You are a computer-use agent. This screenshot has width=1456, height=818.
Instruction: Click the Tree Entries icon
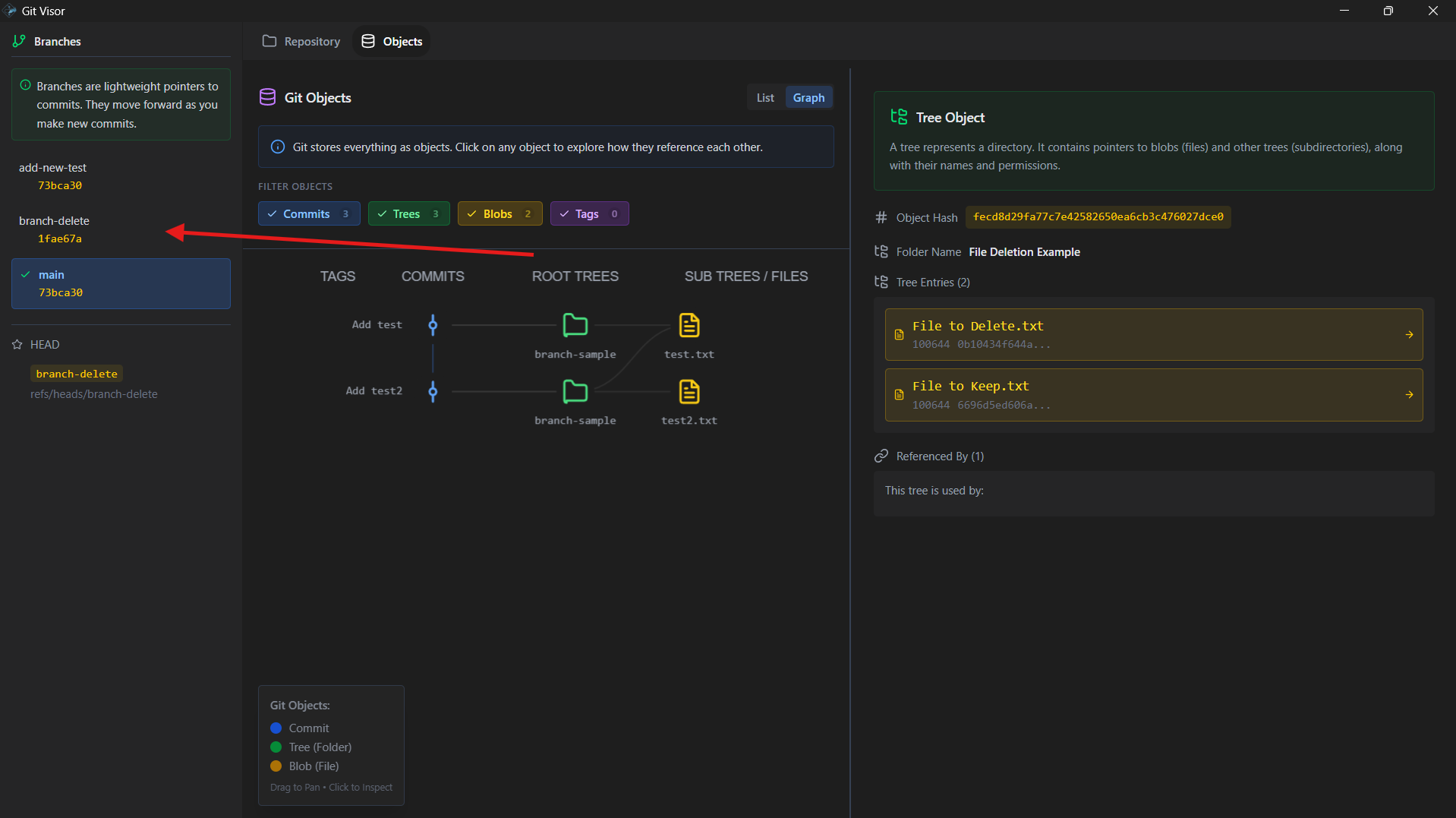(881, 282)
